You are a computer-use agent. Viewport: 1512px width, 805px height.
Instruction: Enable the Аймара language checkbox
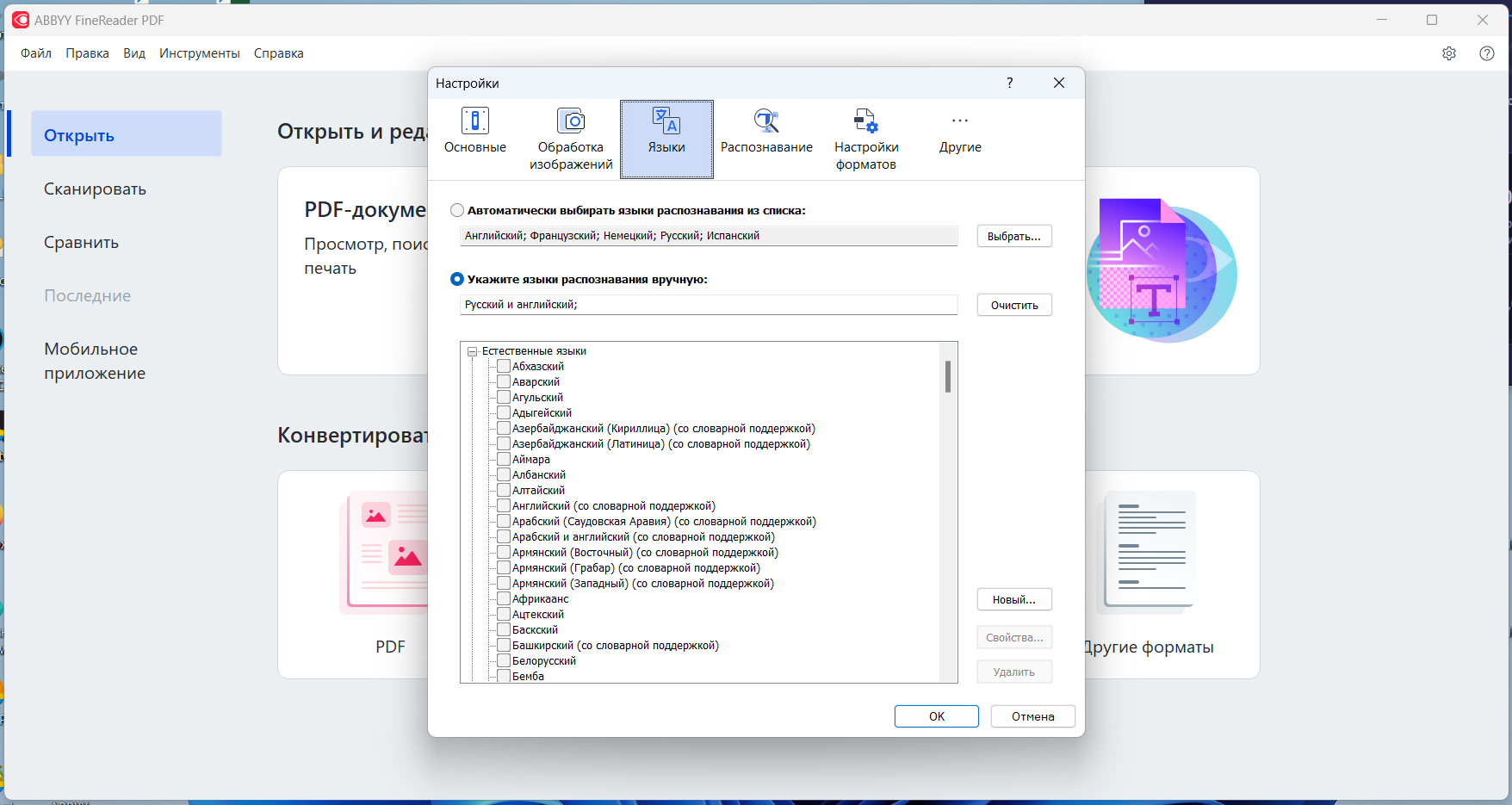pyautogui.click(x=504, y=460)
